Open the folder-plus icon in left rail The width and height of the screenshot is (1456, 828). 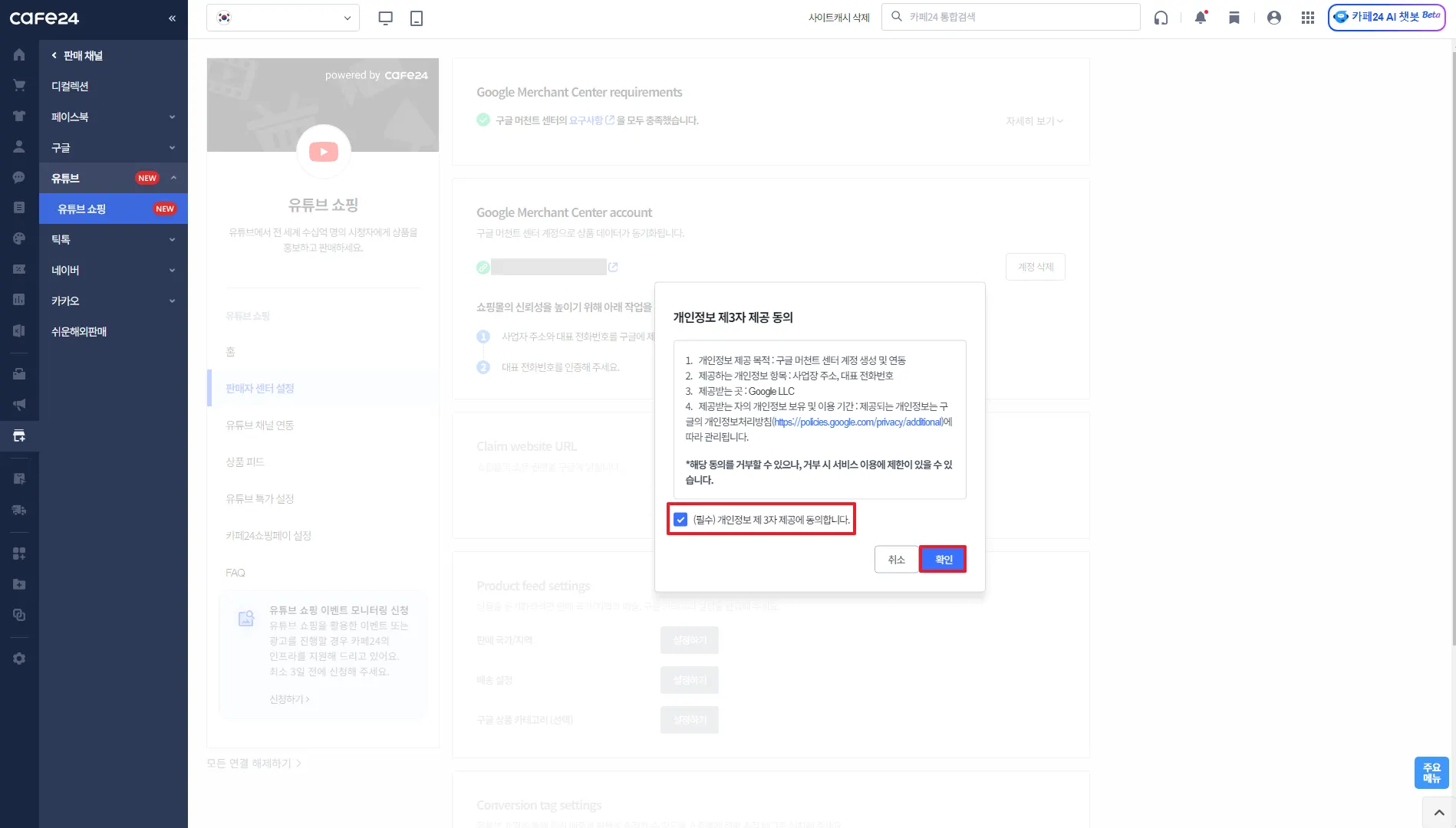coord(19,584)
